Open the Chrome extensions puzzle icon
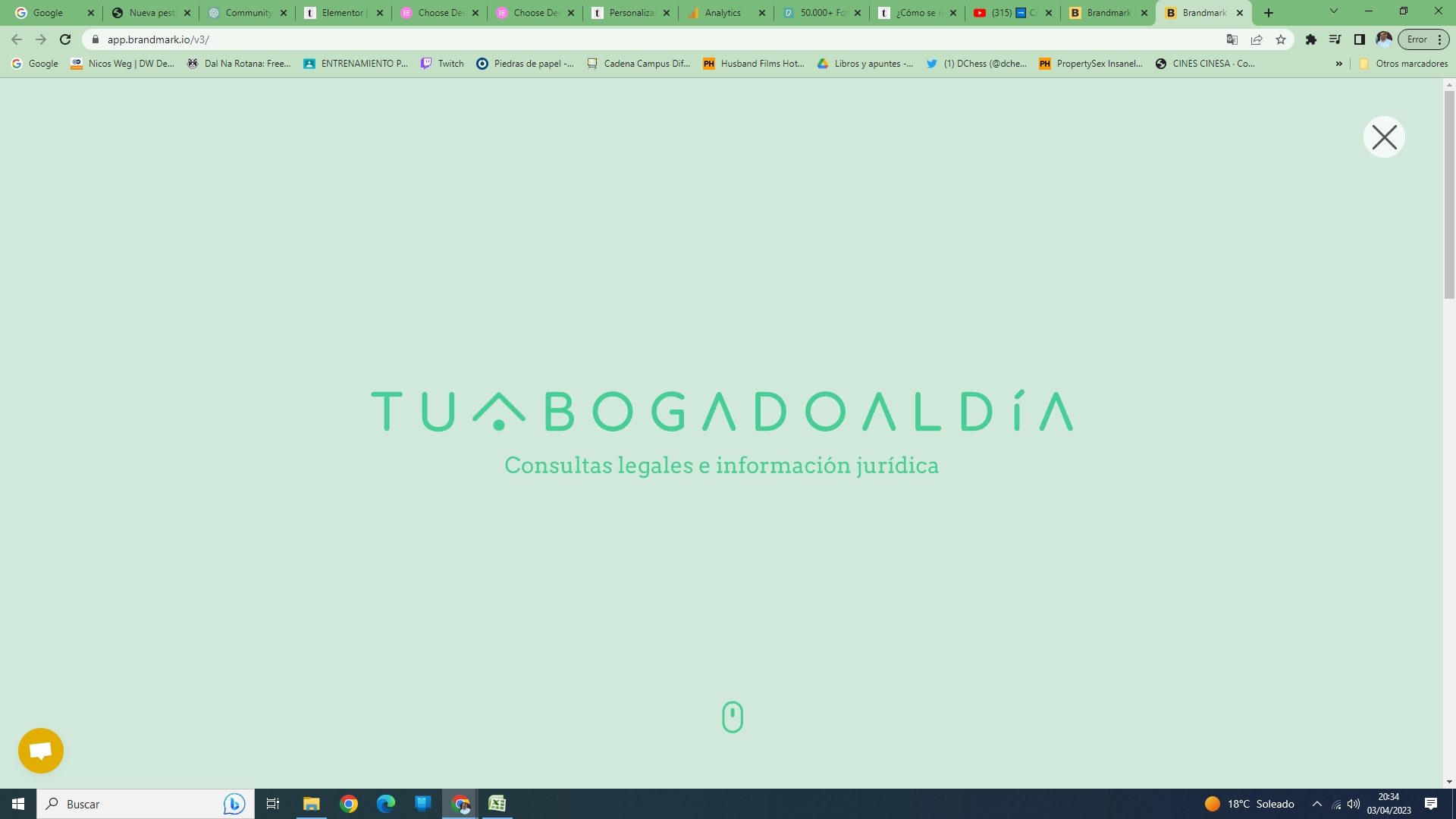Image resolution: width=1456 pixels, height=819 pixels. coord(1311,39)
